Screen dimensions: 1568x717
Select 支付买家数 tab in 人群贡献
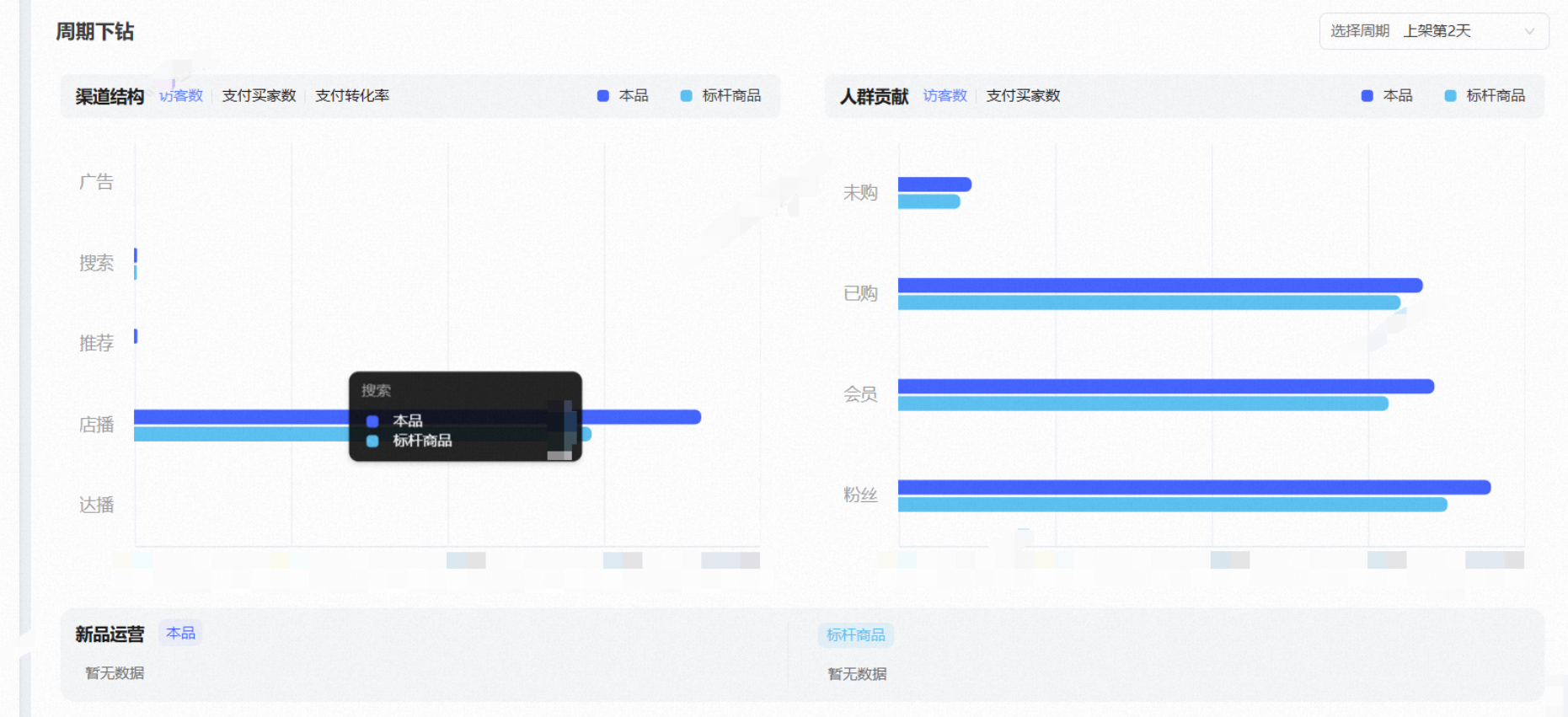pos(1023,96)
